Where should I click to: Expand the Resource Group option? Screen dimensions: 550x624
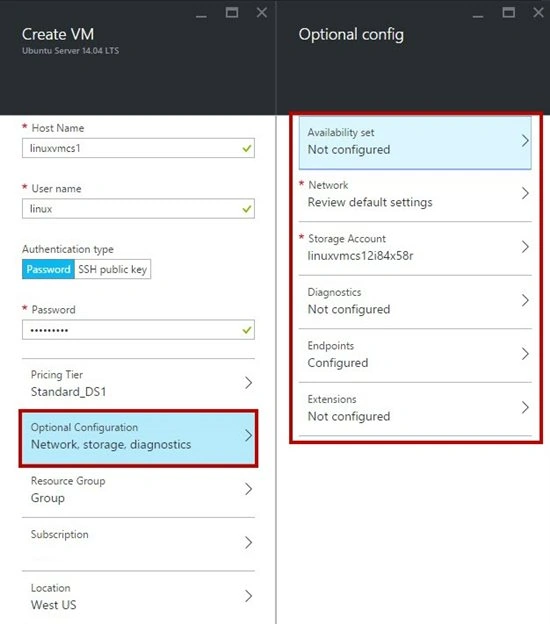pos(138,490)
